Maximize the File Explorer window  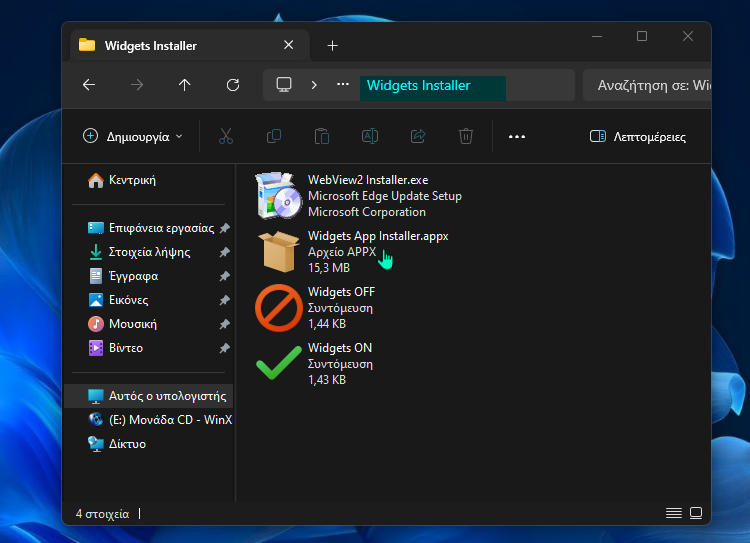point(642,36)
